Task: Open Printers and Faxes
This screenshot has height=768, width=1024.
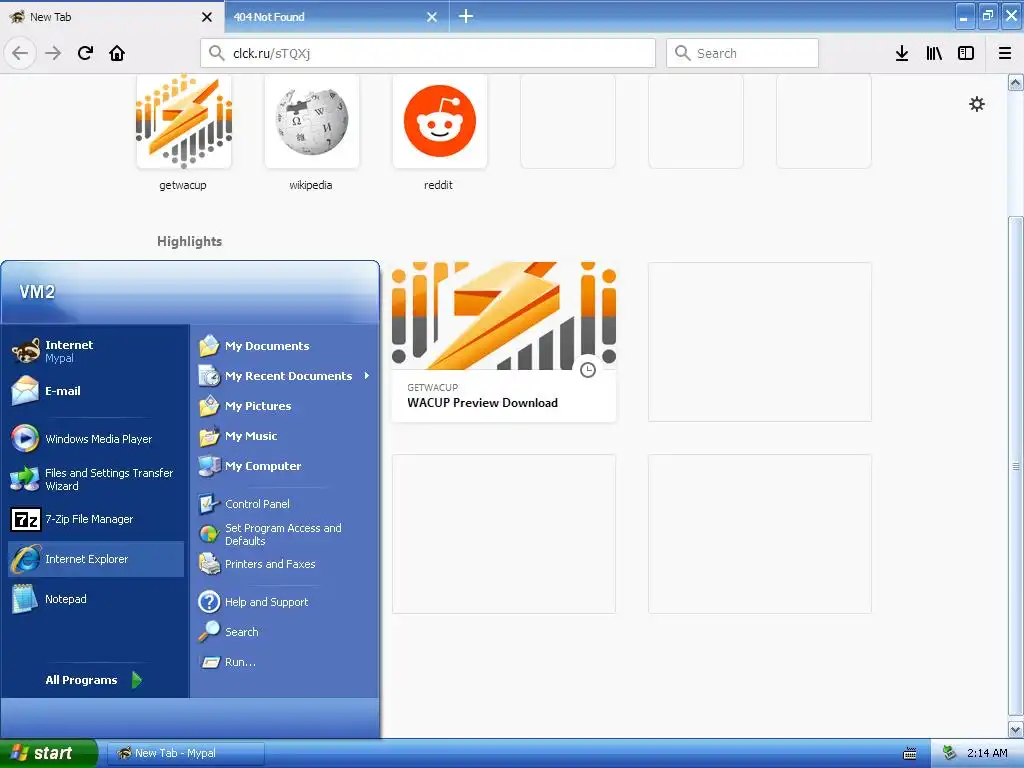Action: [x=285, y=564]
